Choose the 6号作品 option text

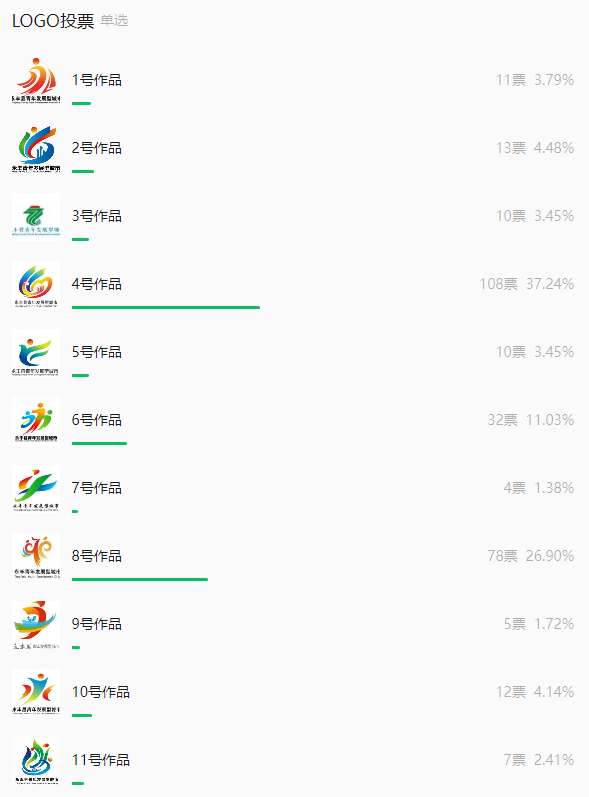pos(97,420)
